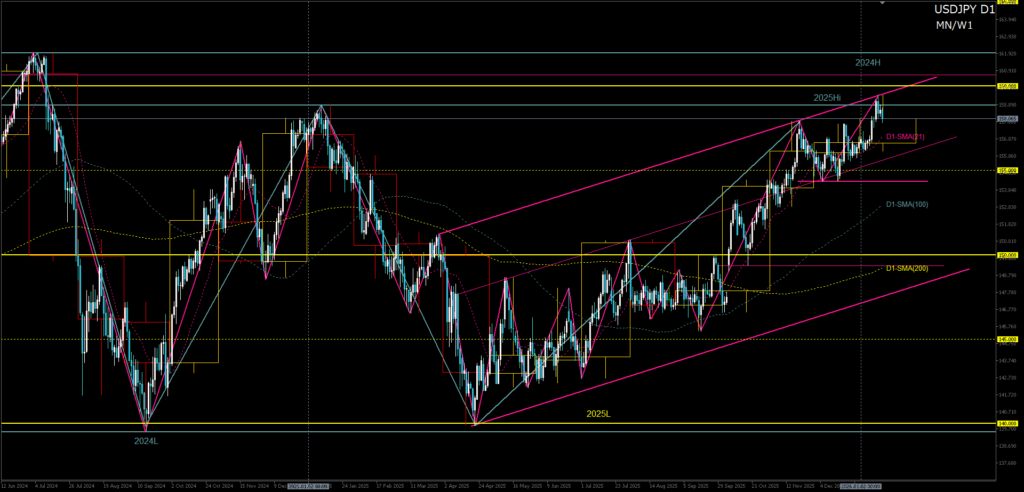Click the 2024 September low candle at 2024L
The image size is (1024, 492).
pos(146,420)
